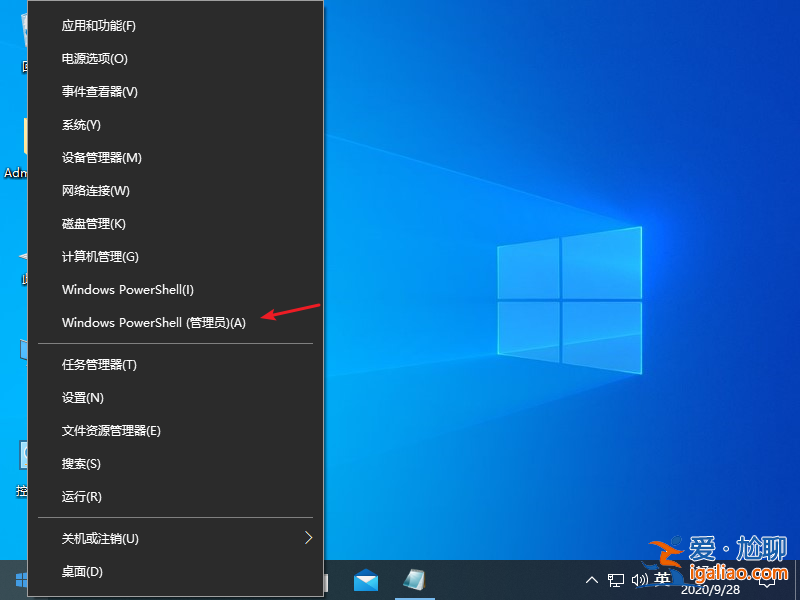
Task: Expand the hidden icons chevron in the tray
Action: pyautogui.click(x=592, y=579)
